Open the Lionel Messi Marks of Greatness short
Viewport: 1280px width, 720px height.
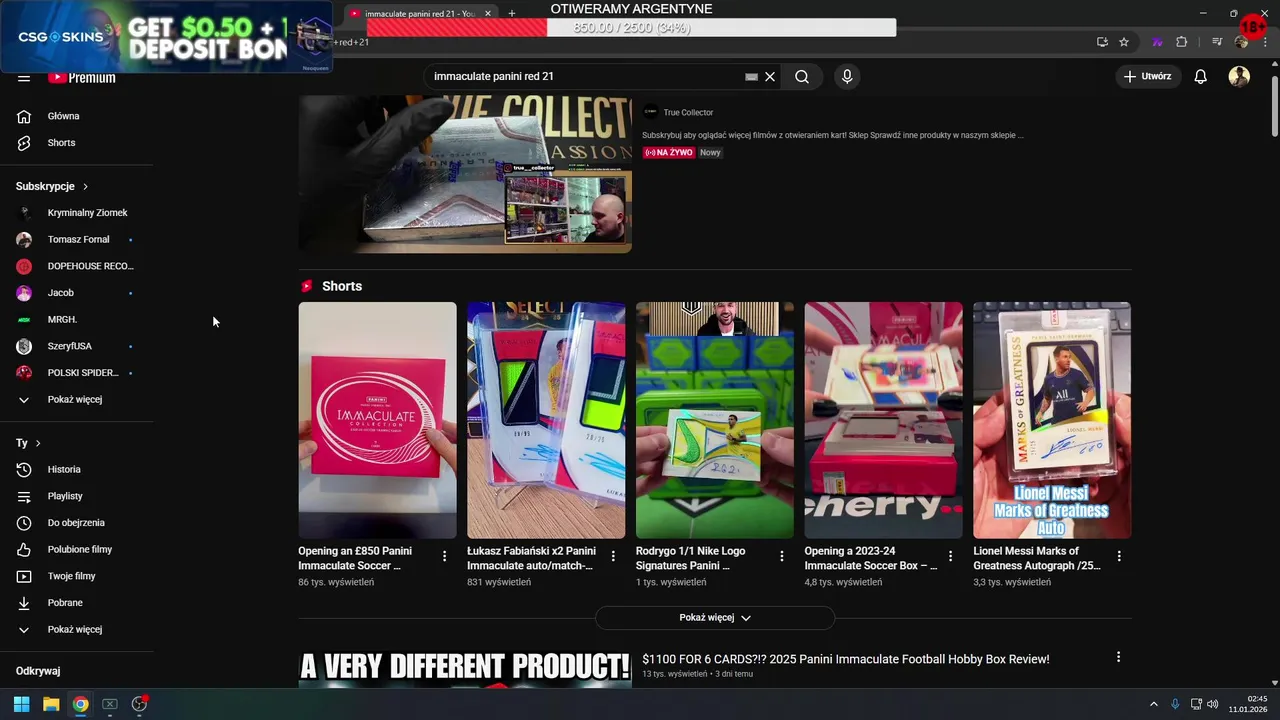[x=1052, y=420]
